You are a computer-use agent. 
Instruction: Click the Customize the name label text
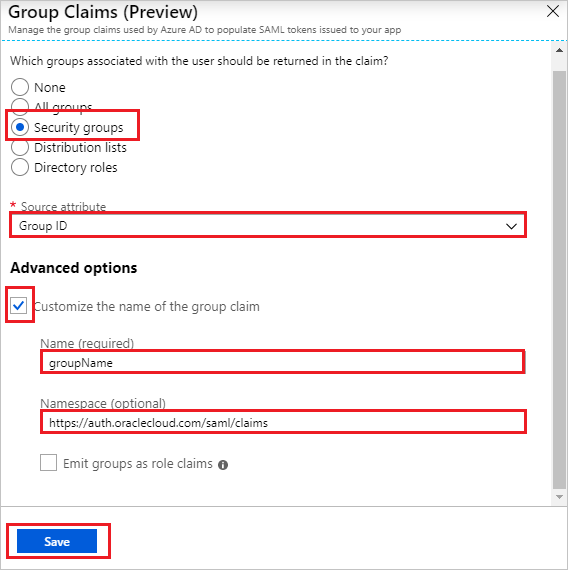tap(147, 307)
